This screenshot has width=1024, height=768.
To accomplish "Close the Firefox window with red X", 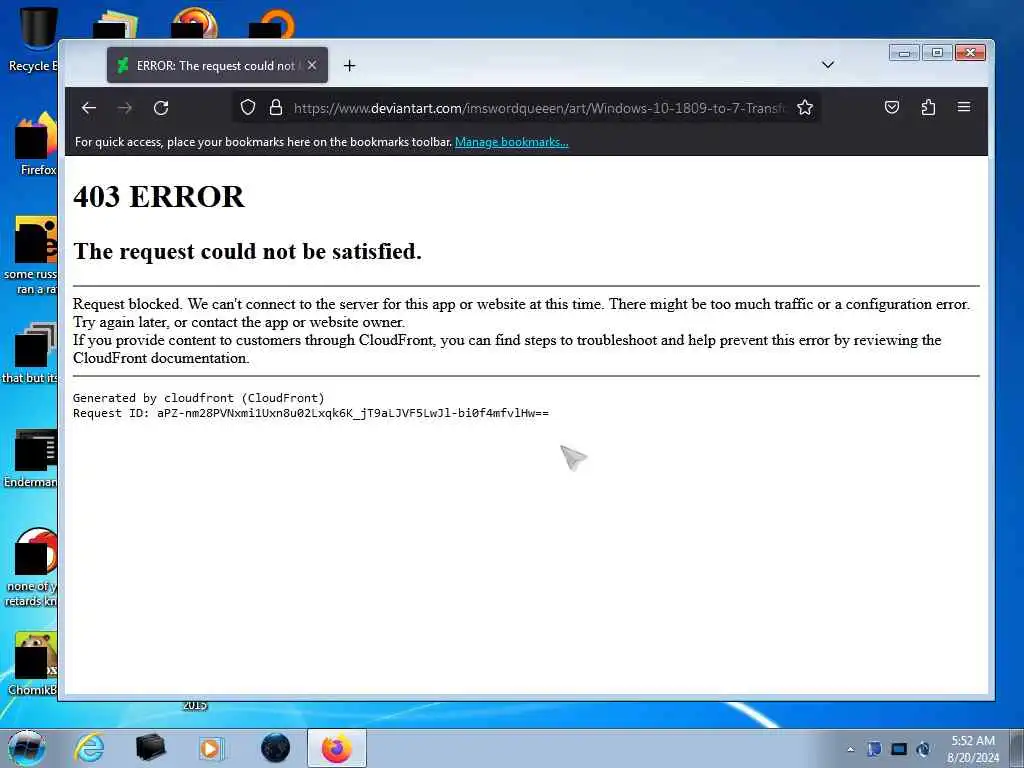I will coord(970,53).
